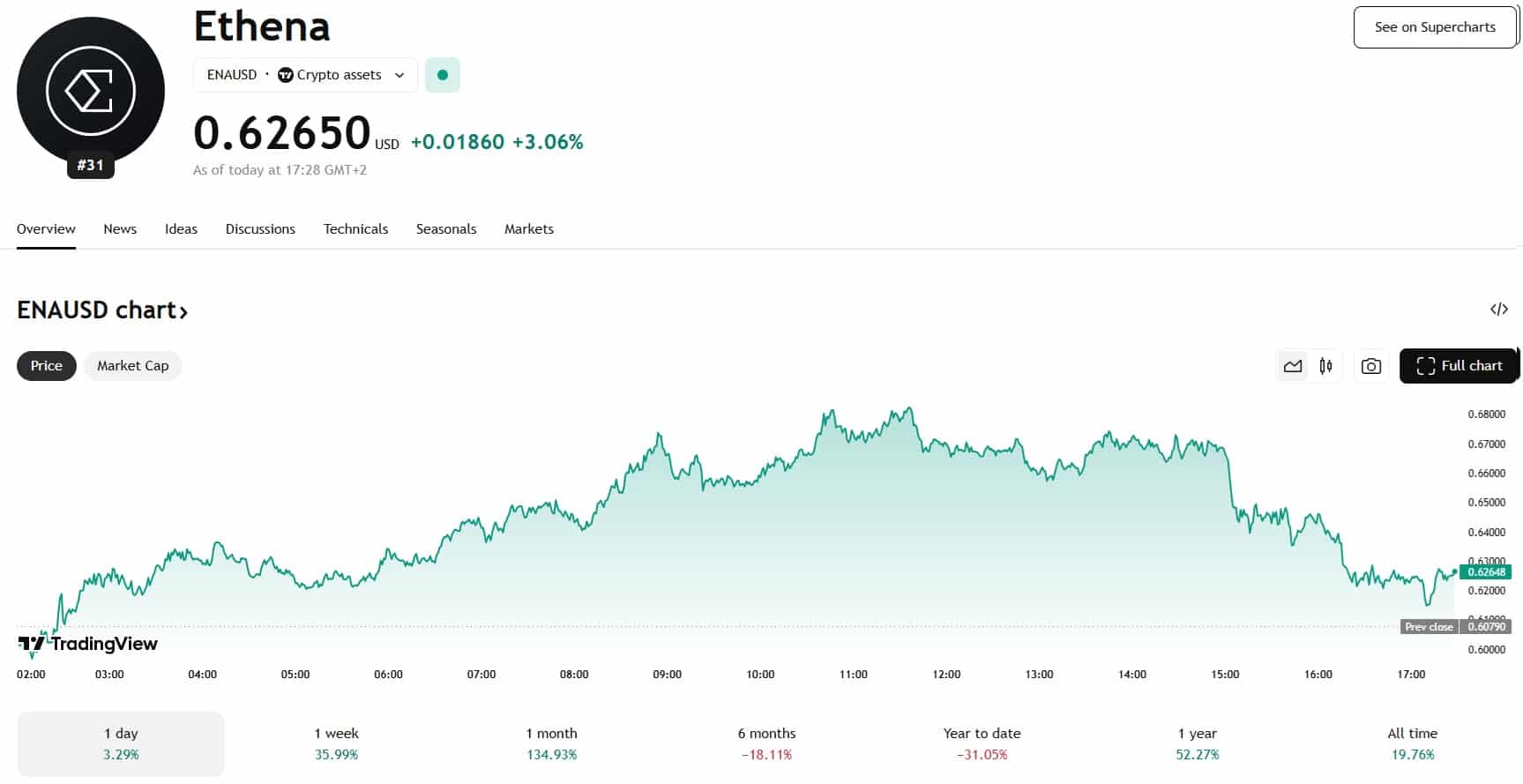
Task: Select the 1 week time range
Action: tap(336, 743)
